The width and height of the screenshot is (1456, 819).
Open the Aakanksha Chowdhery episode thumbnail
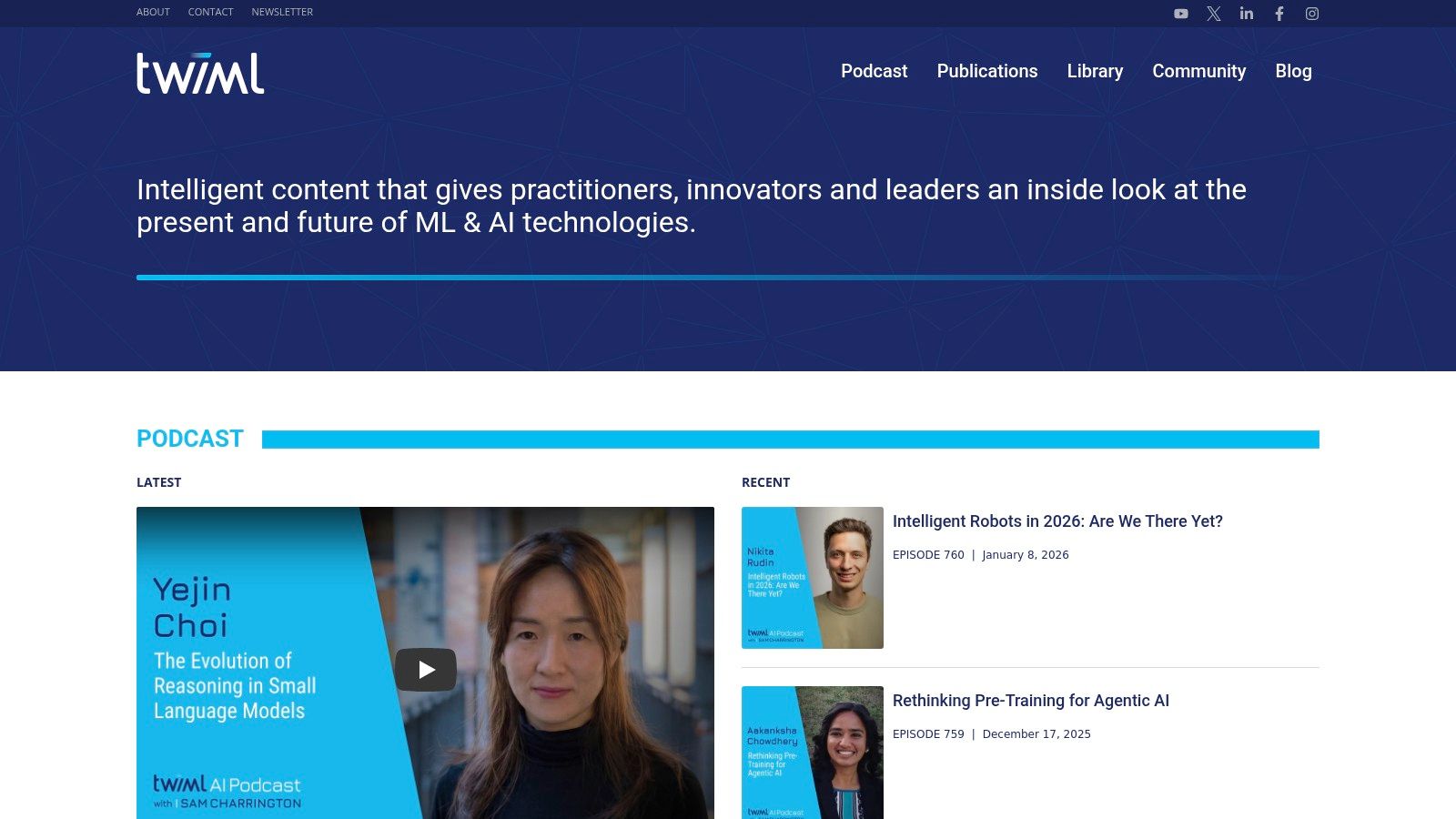[813, 753]
